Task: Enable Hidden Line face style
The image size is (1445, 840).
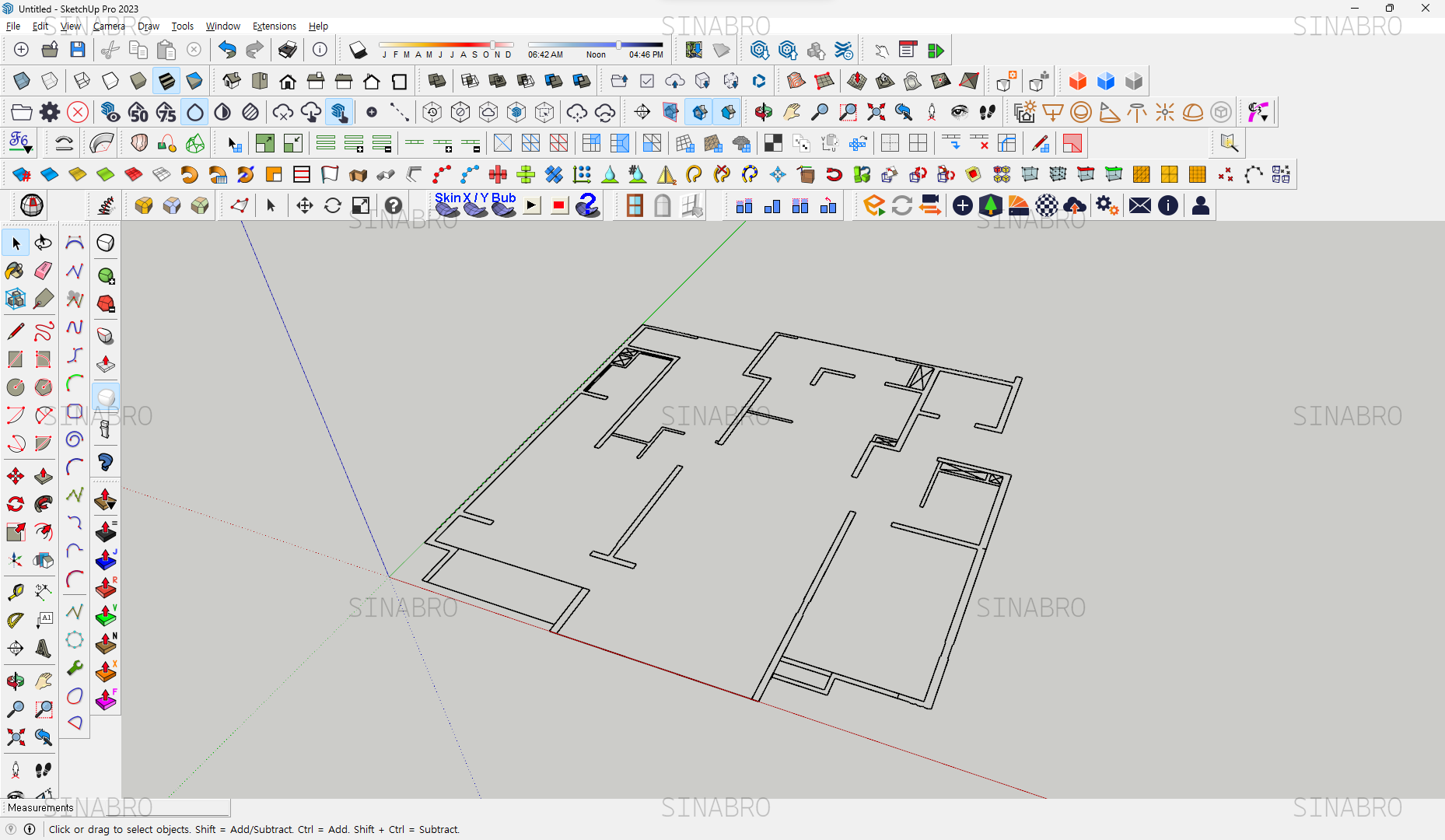Action: pos(110,81)
